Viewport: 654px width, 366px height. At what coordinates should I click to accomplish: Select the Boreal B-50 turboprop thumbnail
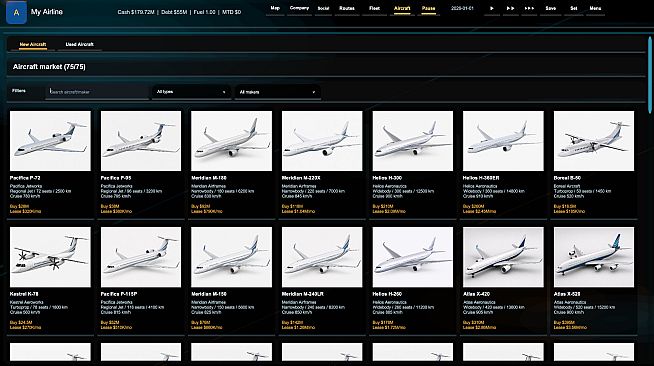594,141
